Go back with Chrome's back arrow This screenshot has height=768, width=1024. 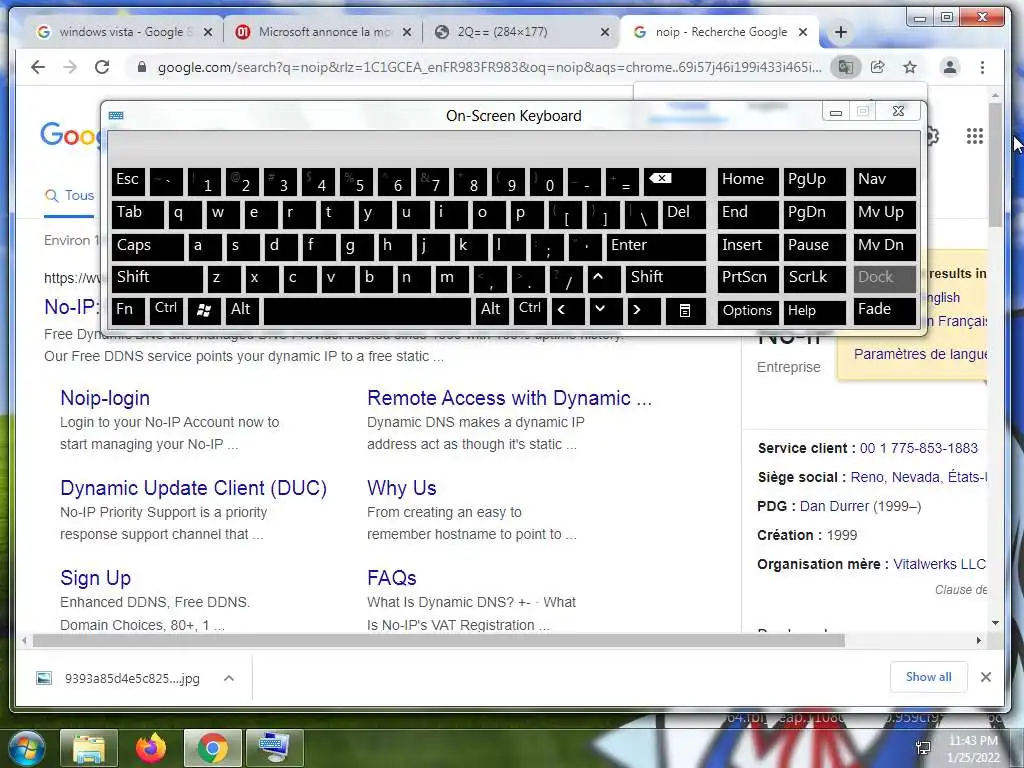pyautogui.click(x=38, y=67)
